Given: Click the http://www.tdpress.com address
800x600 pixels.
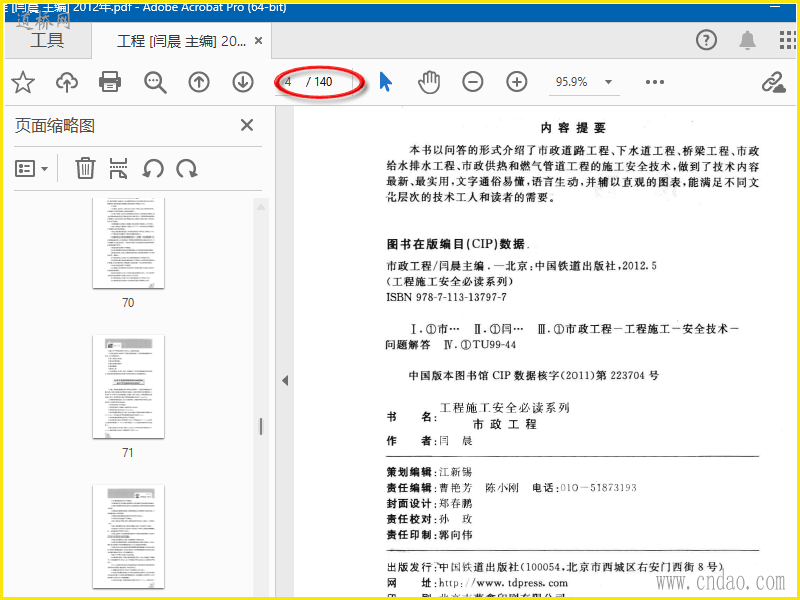Looking at the screenshot, I should click(504, 583).
